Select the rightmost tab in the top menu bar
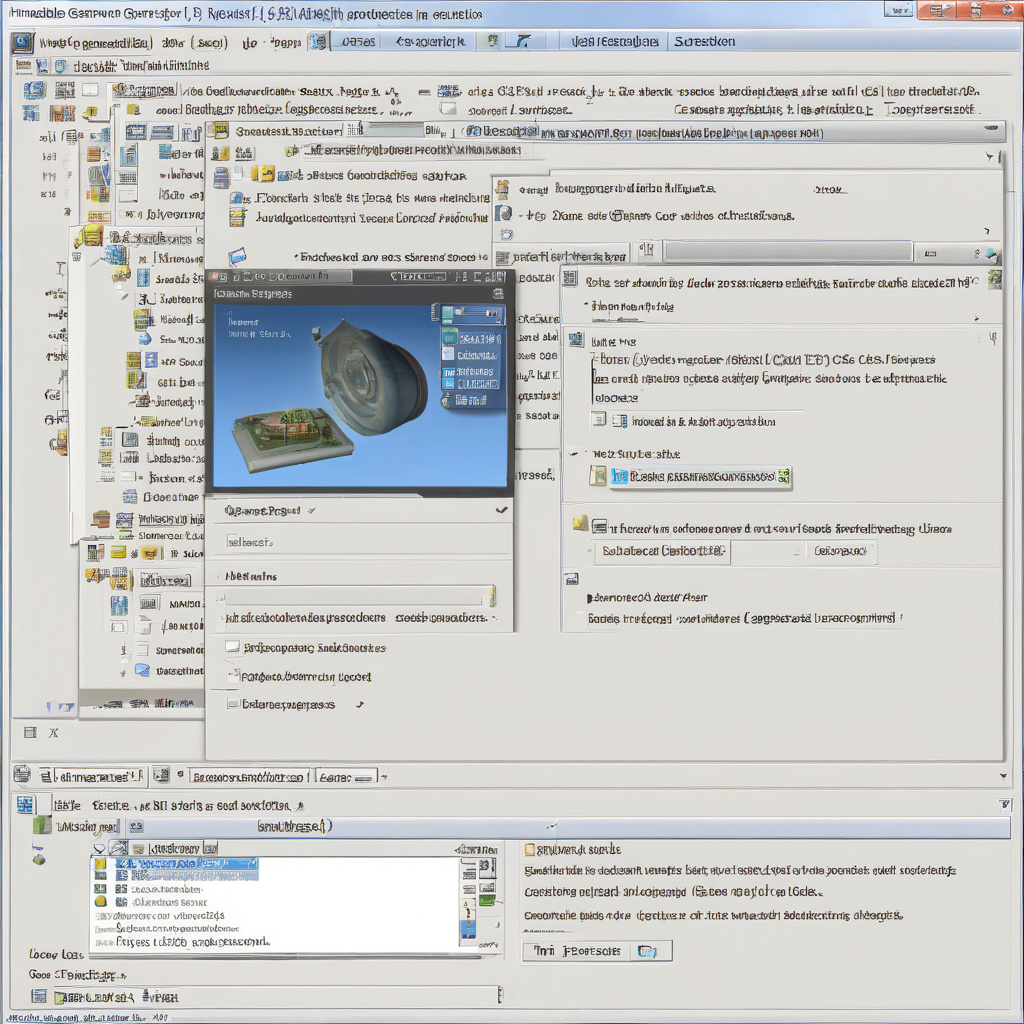1024x1024 pixels. point(705,42)
